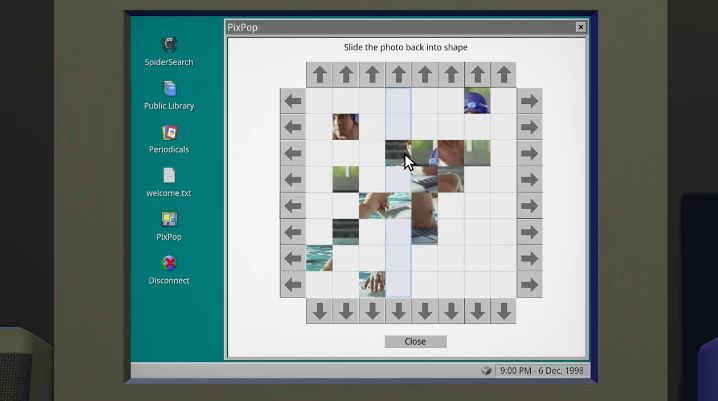This screenshot has height=401, width=718.
Task: Click the right arrow of the fourth row
Action: [530, 179]
